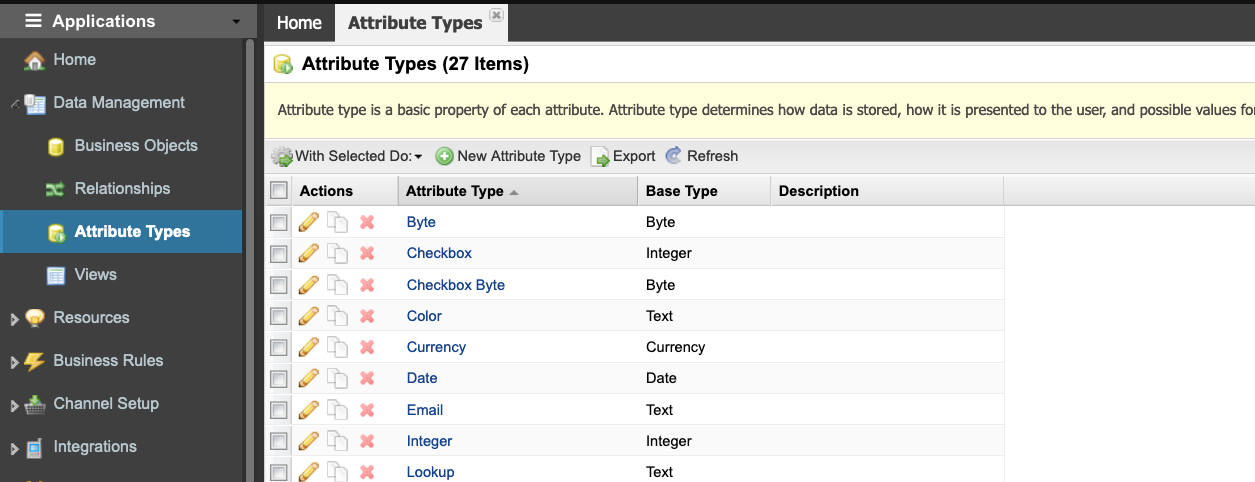The height and width of the screenshot is (482, 1255).
Task: Click the sidebar vertical scrollbar
Action: tap(250, 260)
